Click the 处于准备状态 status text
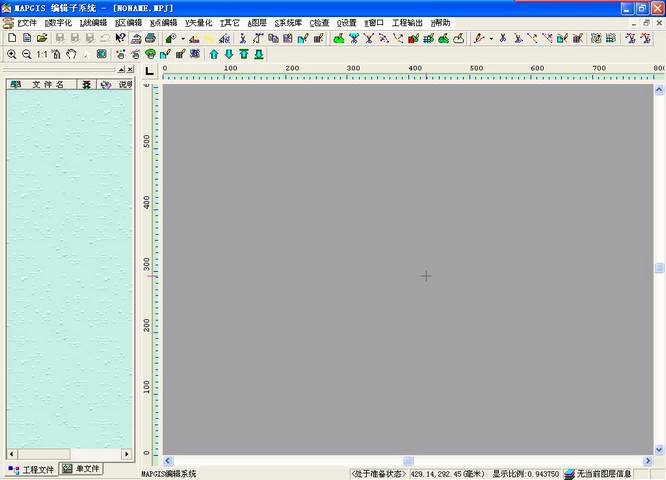Viewport: 666px width, 480px height. [x=378, y=474]
